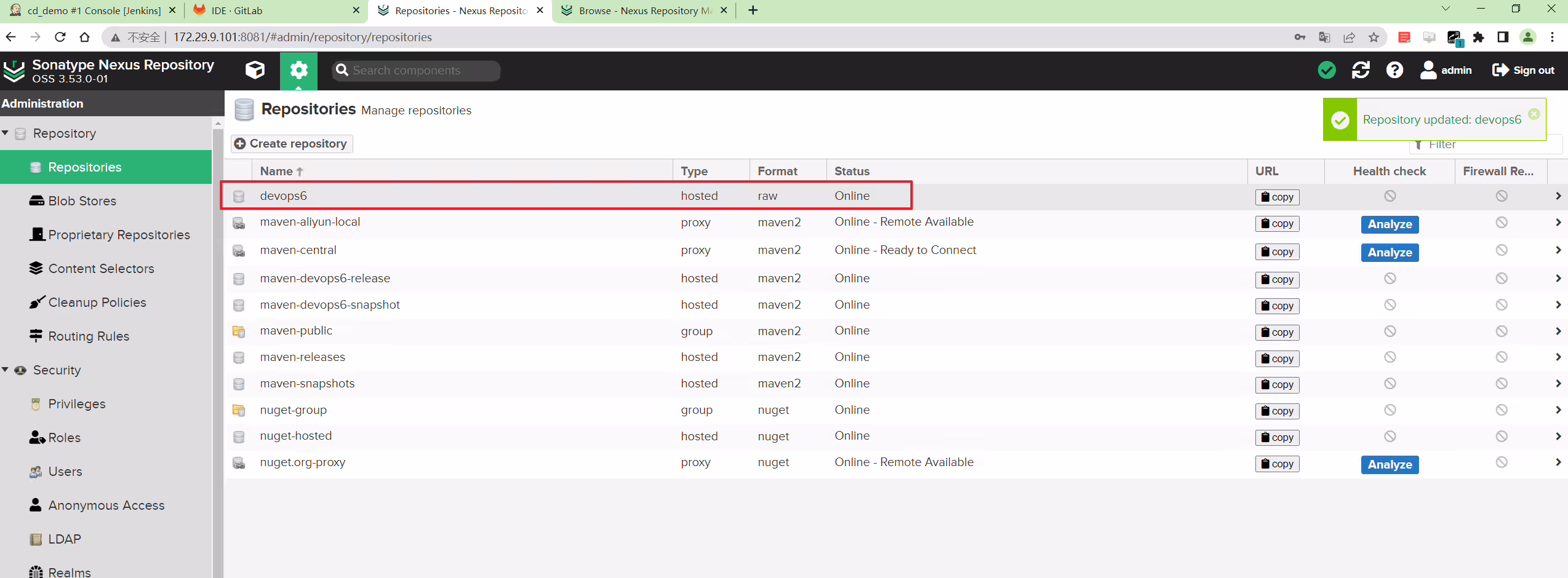Reload the page via browser reload
Screen dimensions: 1568x578
tap(60, 37)
